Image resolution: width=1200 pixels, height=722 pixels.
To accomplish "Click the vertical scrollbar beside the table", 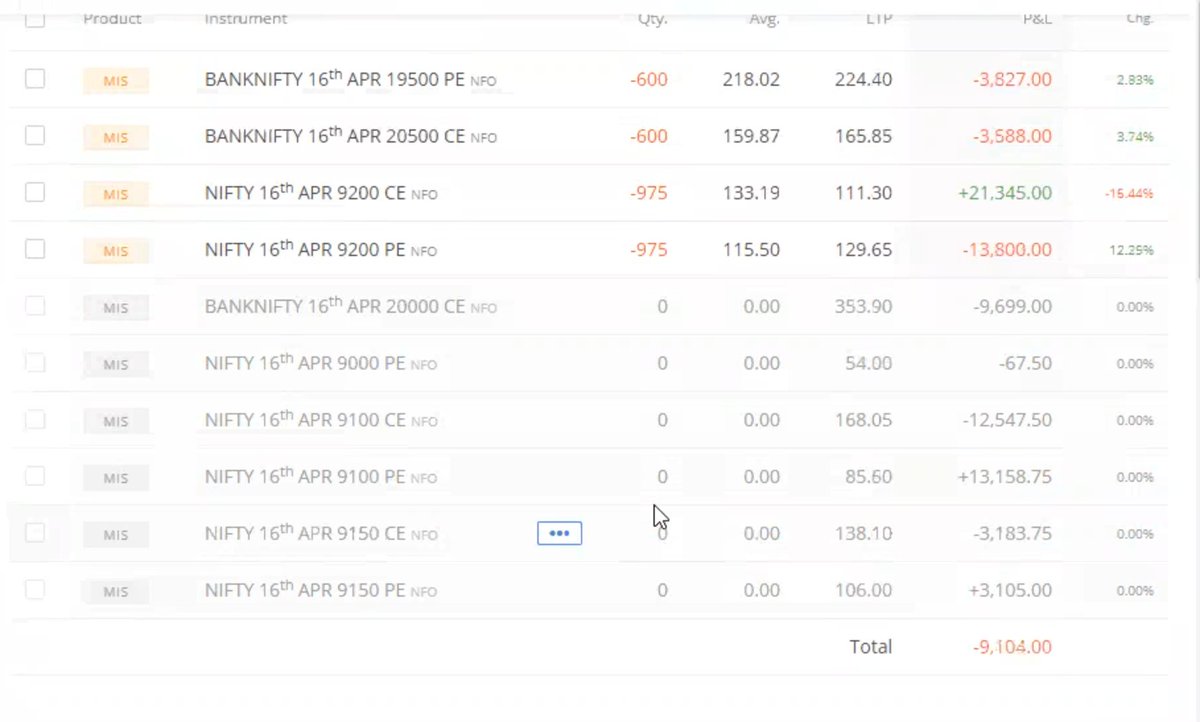I will click(1195, 150).
